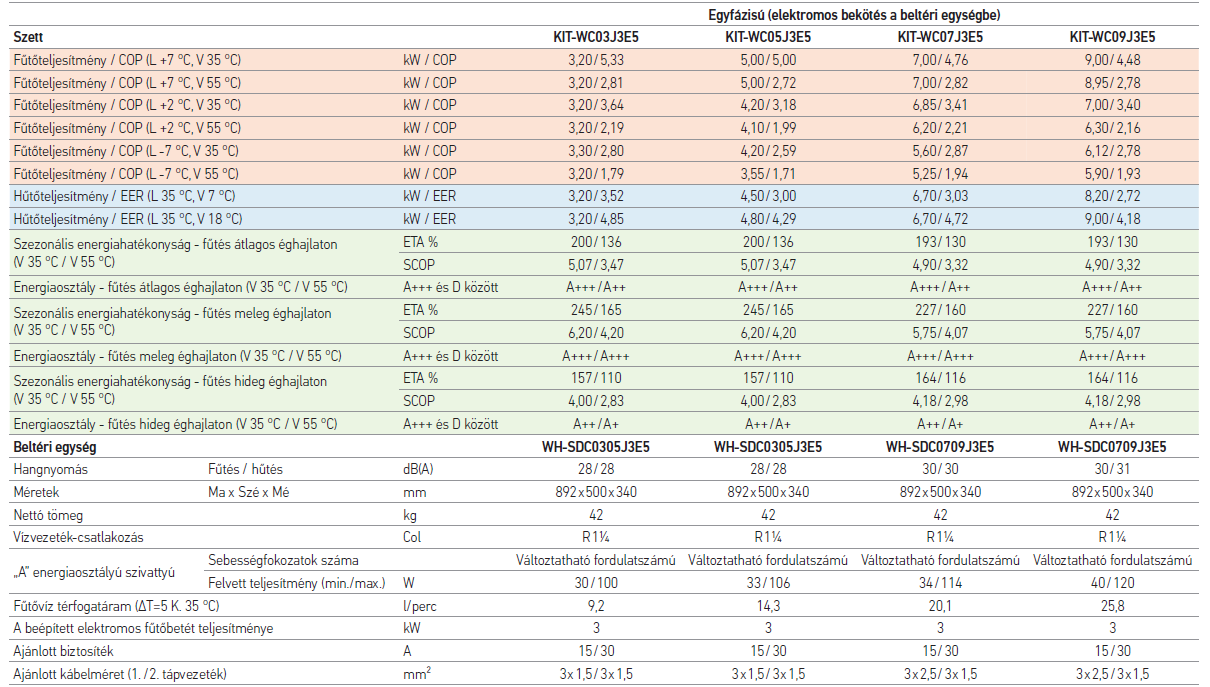Click 'Energiaosztály - fűtés hideg éghajlaton' row label
1210x687 pixels.
177,424
